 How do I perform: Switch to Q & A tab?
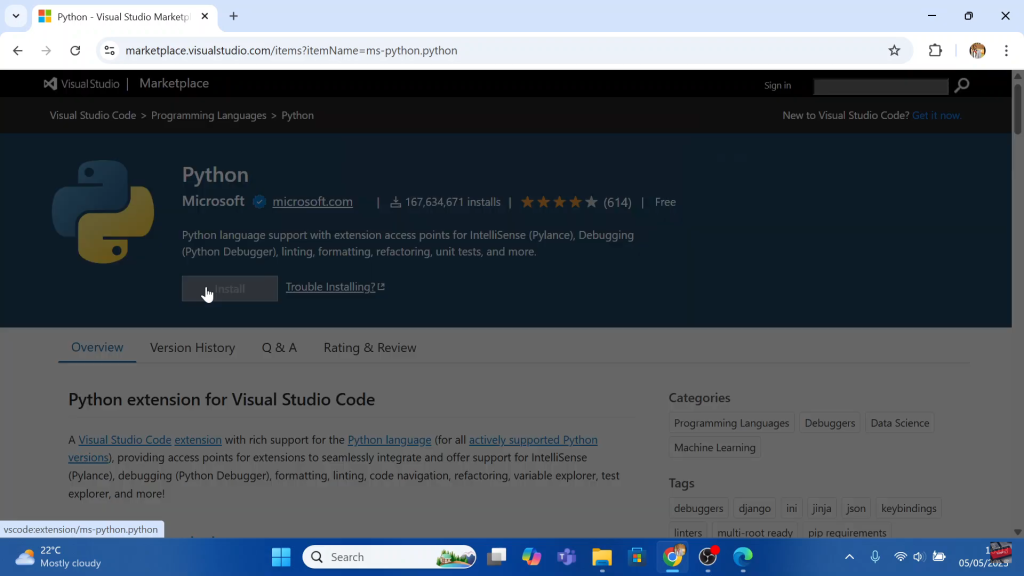click(x=279, y=347)
